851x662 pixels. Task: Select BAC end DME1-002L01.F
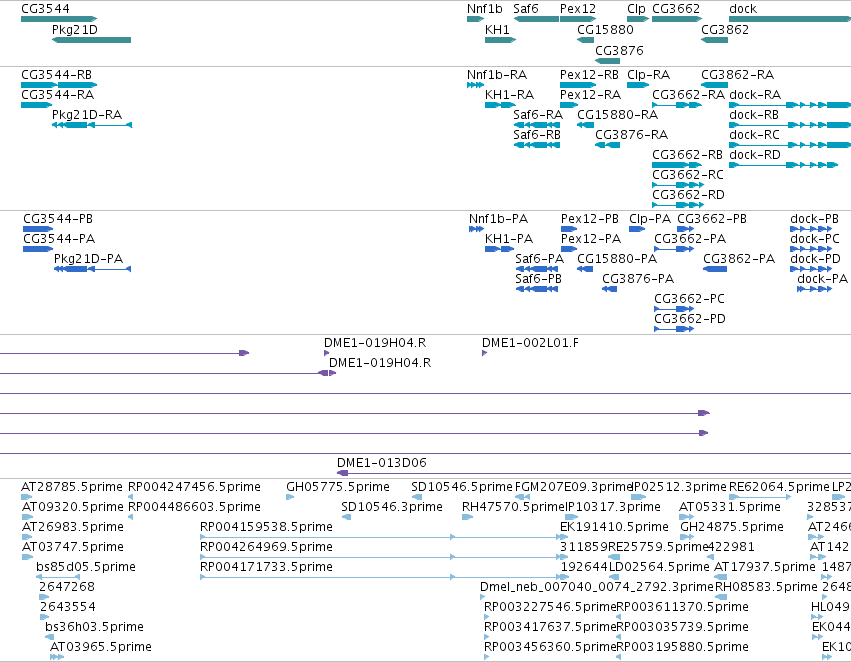[x=485, y=353]
